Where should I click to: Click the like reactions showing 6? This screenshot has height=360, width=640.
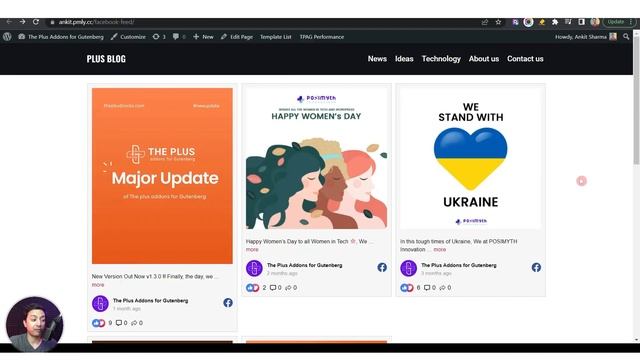(x=410, y=288)
